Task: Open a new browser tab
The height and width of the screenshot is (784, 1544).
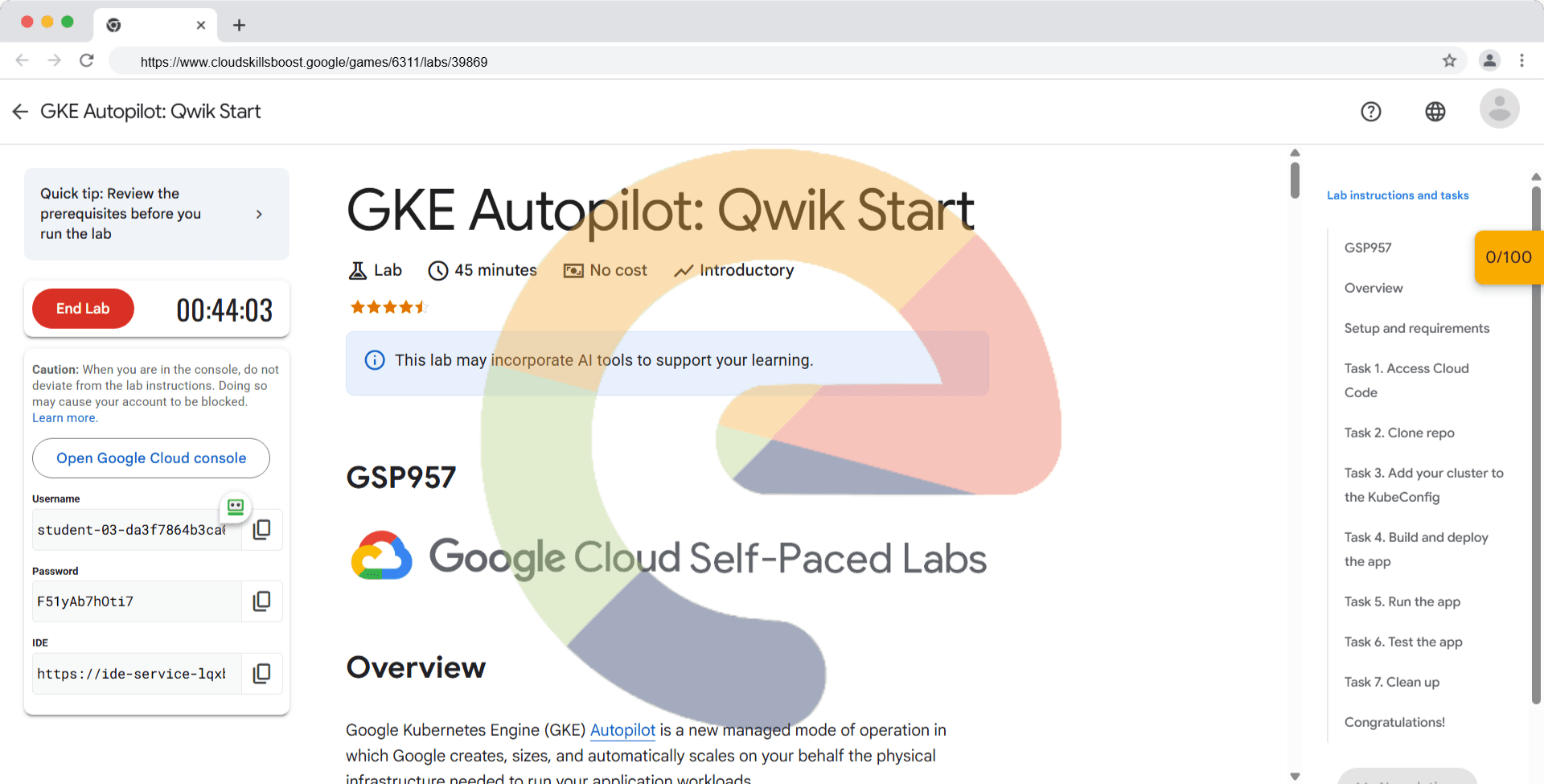Action: [239, 25]
